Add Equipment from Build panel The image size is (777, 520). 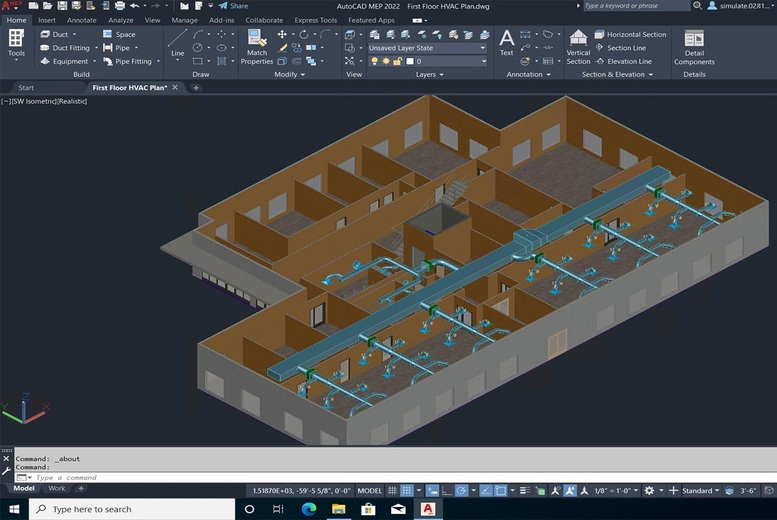64,61
